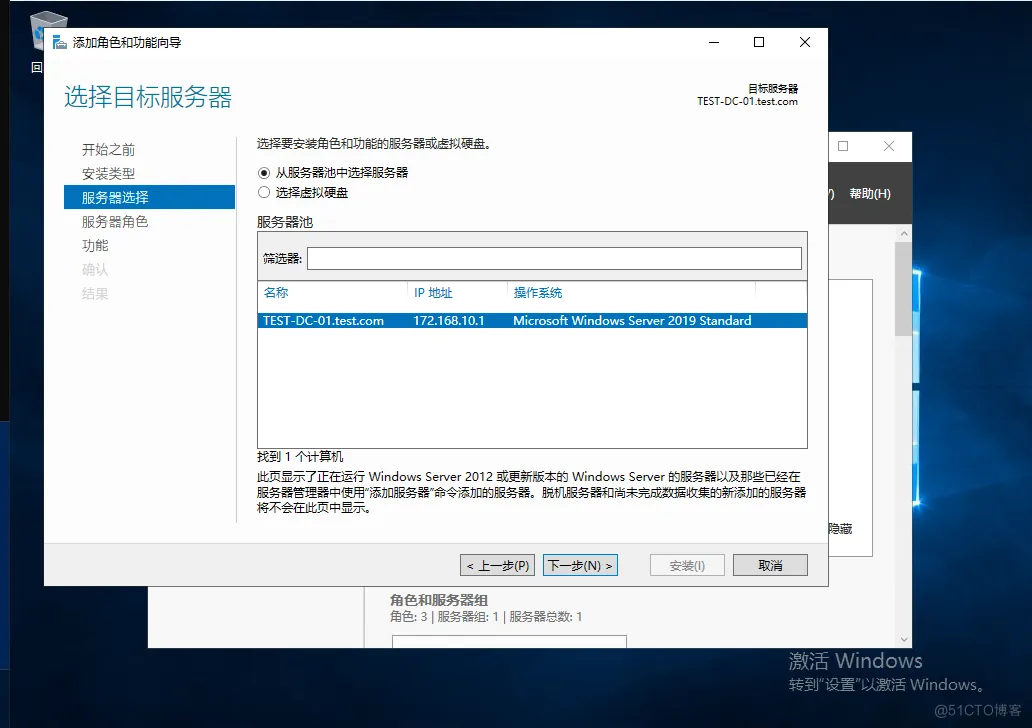Minimize the 添加角色和功能向导 window
Image resolution: width=1032 pixels, height=728 pixels.
pyautogui.click(x=714, y=42)
